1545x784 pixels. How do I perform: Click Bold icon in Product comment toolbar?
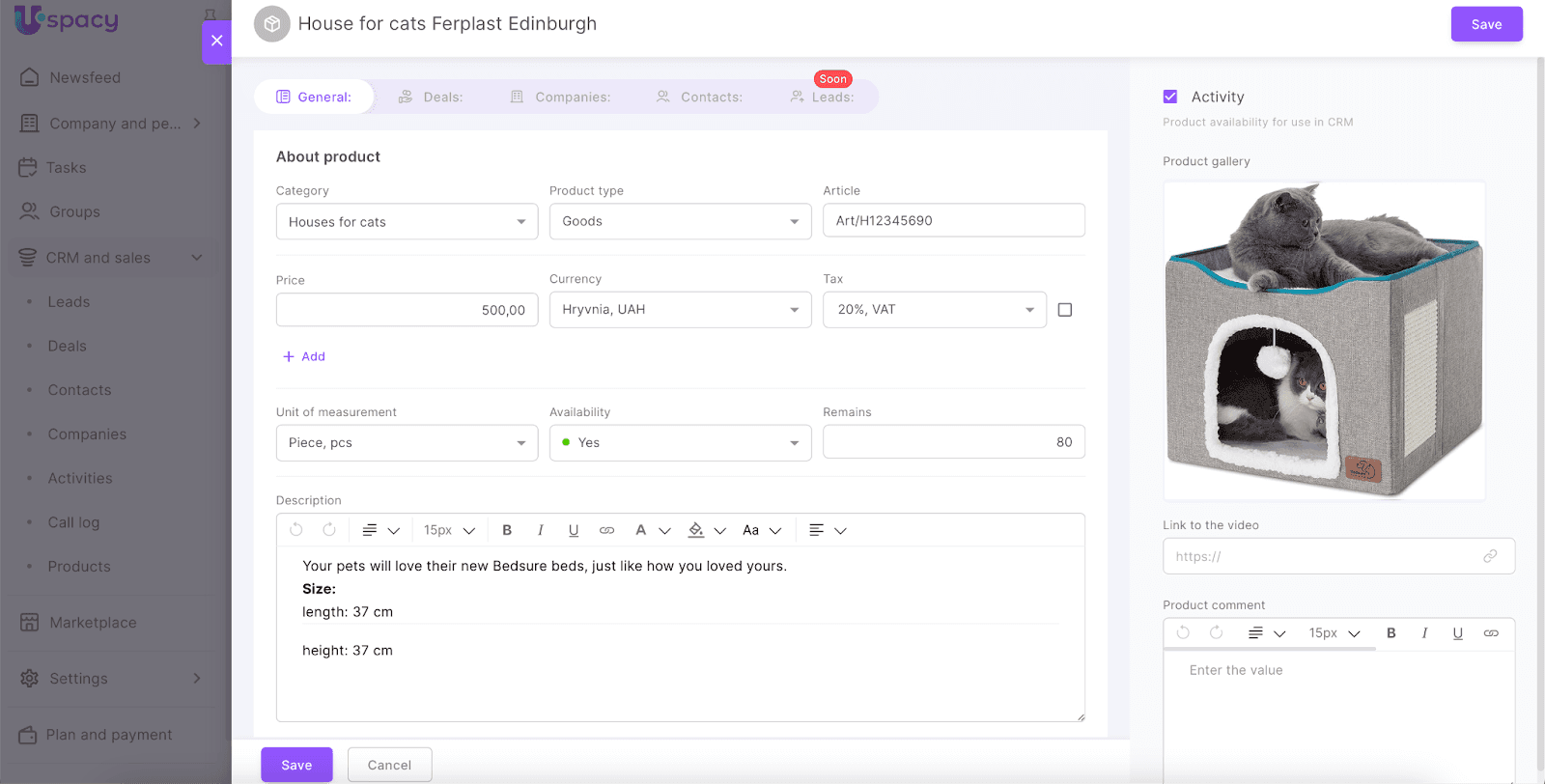(x=1391, y=633)
